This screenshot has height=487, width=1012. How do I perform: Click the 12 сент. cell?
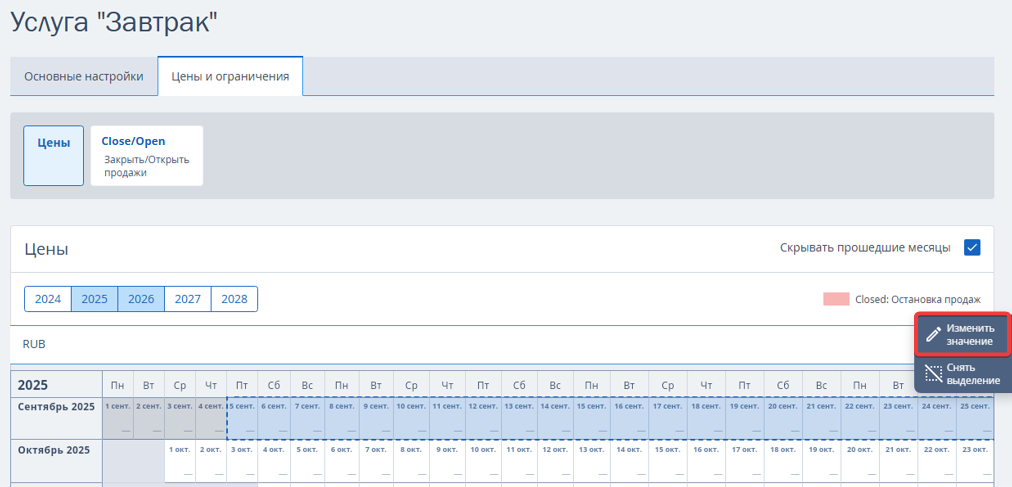pyautogui.click(x=483, y=419)
